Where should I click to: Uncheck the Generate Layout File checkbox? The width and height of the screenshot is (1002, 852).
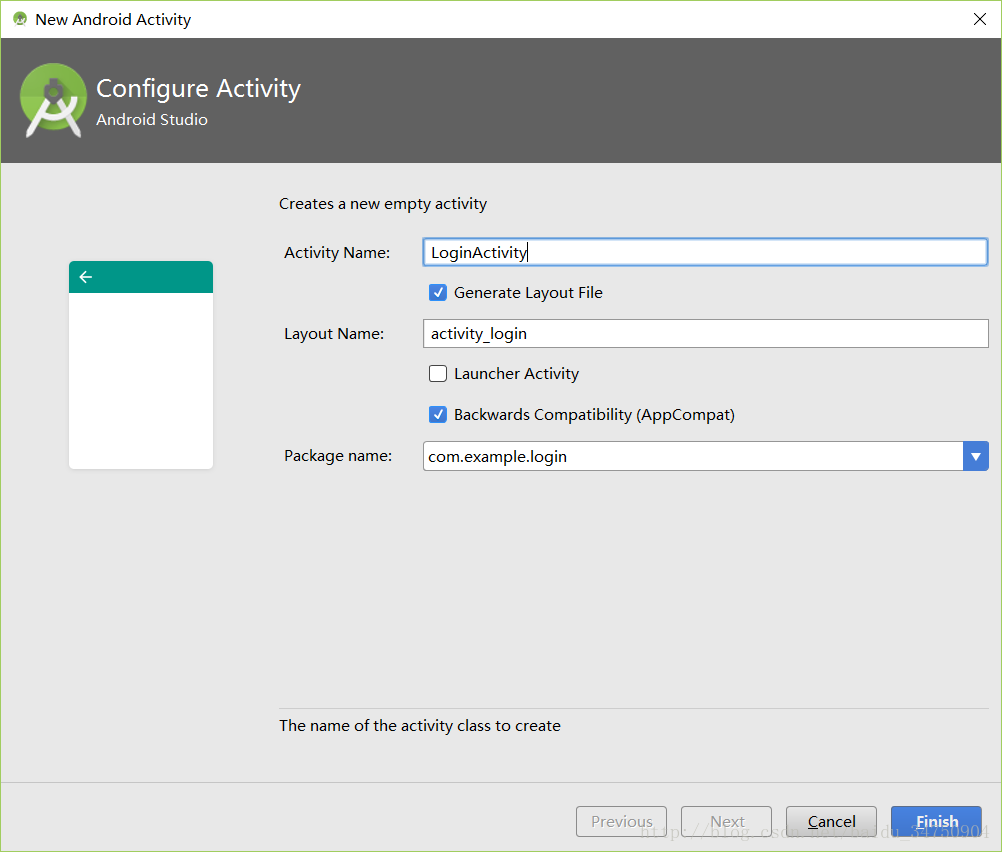click(438, 293)
